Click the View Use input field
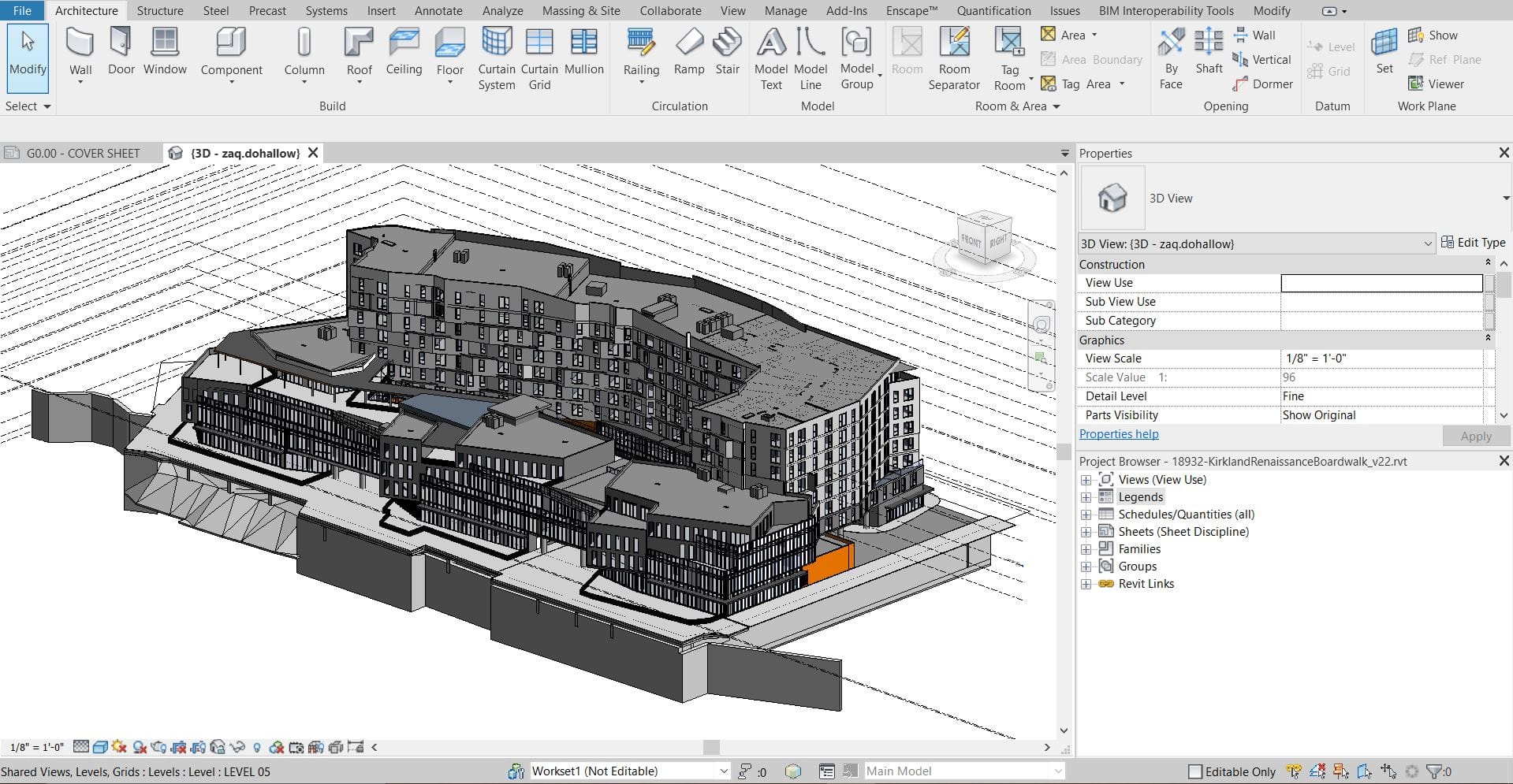The image size is (1513, 784). (x=1381, y=283)
